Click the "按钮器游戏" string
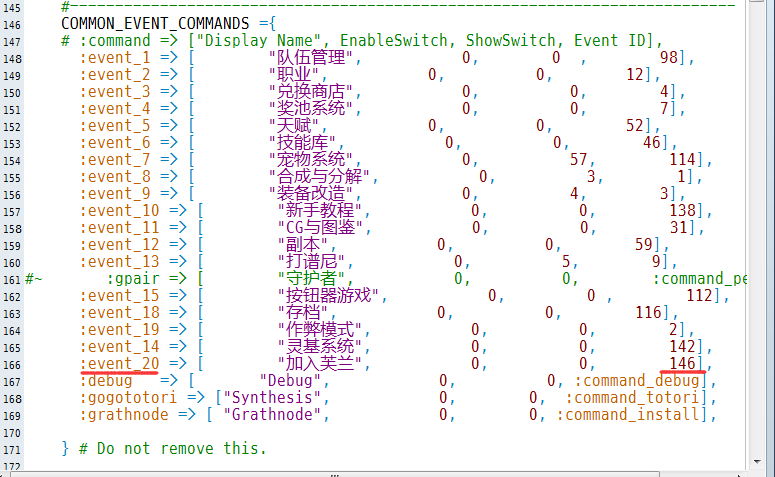The image size is (775, 477). (x=328, y=296)
